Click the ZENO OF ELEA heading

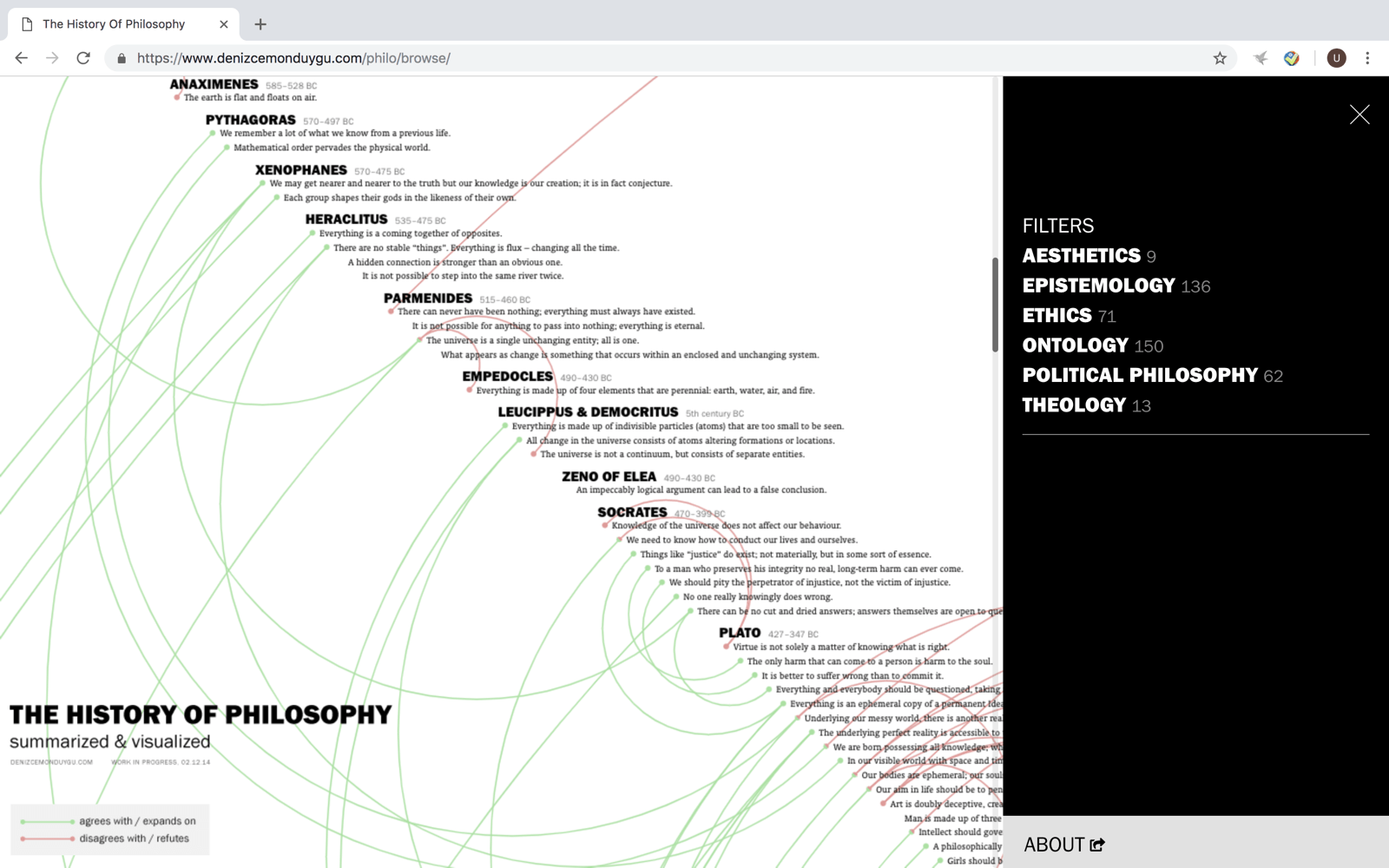[x=609, y=477]
